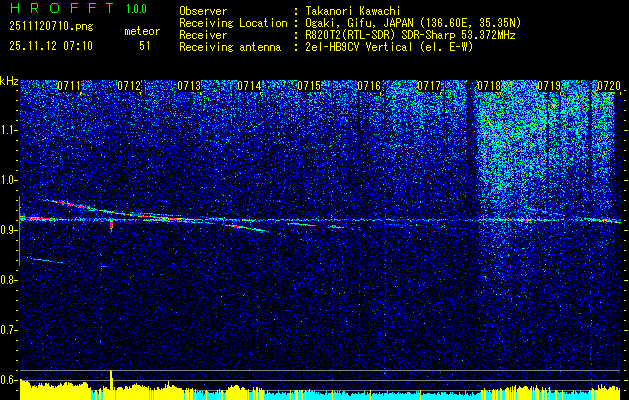Screen dimensions: 629x400
Task: Click the 0.8 kHz axis value
Action: (x=9, y=280)
